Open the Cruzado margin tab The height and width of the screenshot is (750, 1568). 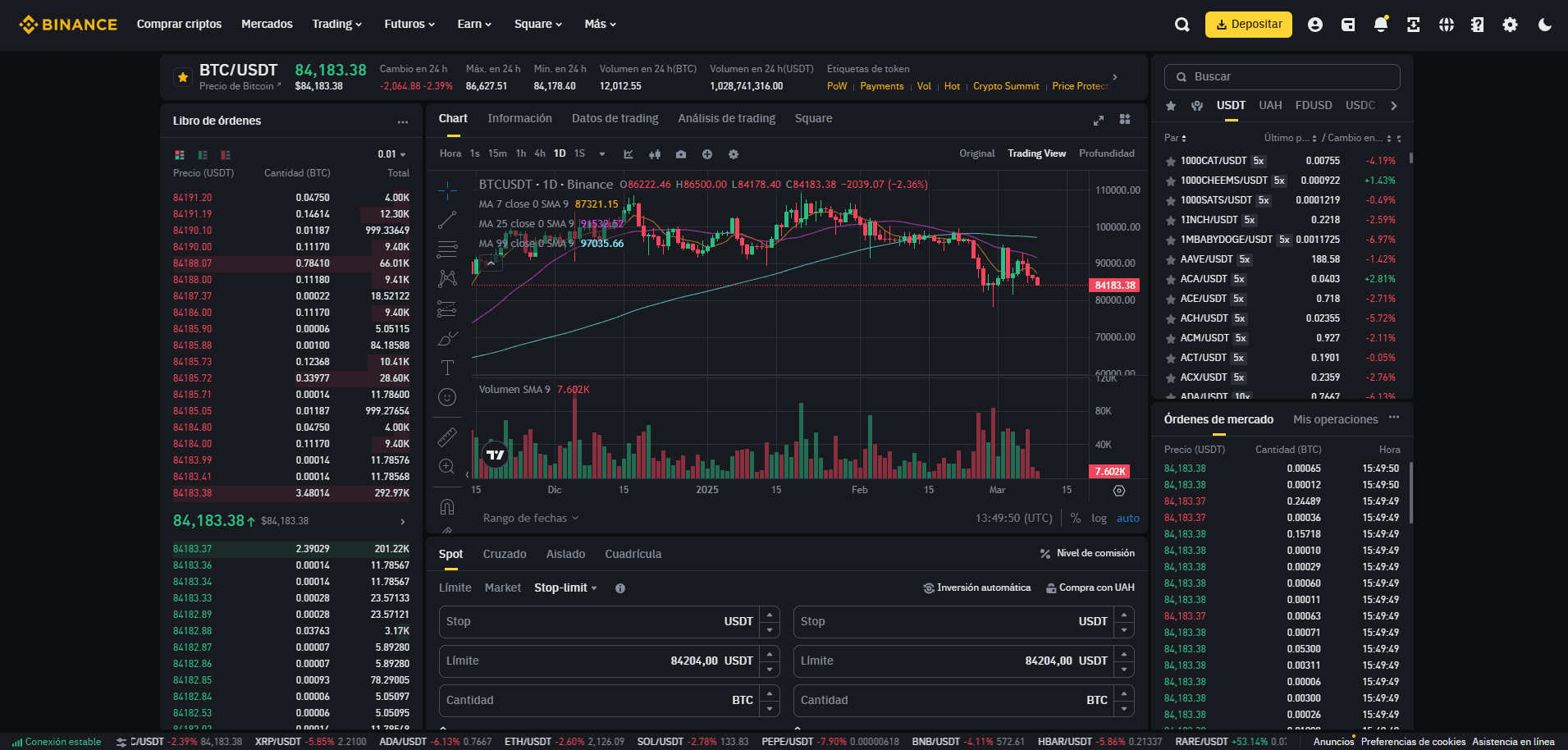(x=505, y=554)
